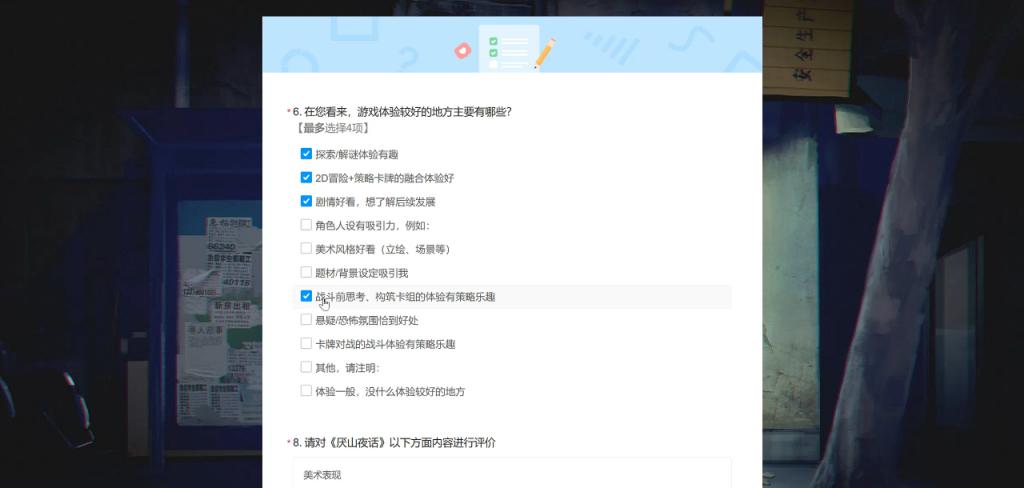
Task: Uncheck 2D冒险+策略卡牌的融合体验好 option
Action: click(x=306, y=177)
